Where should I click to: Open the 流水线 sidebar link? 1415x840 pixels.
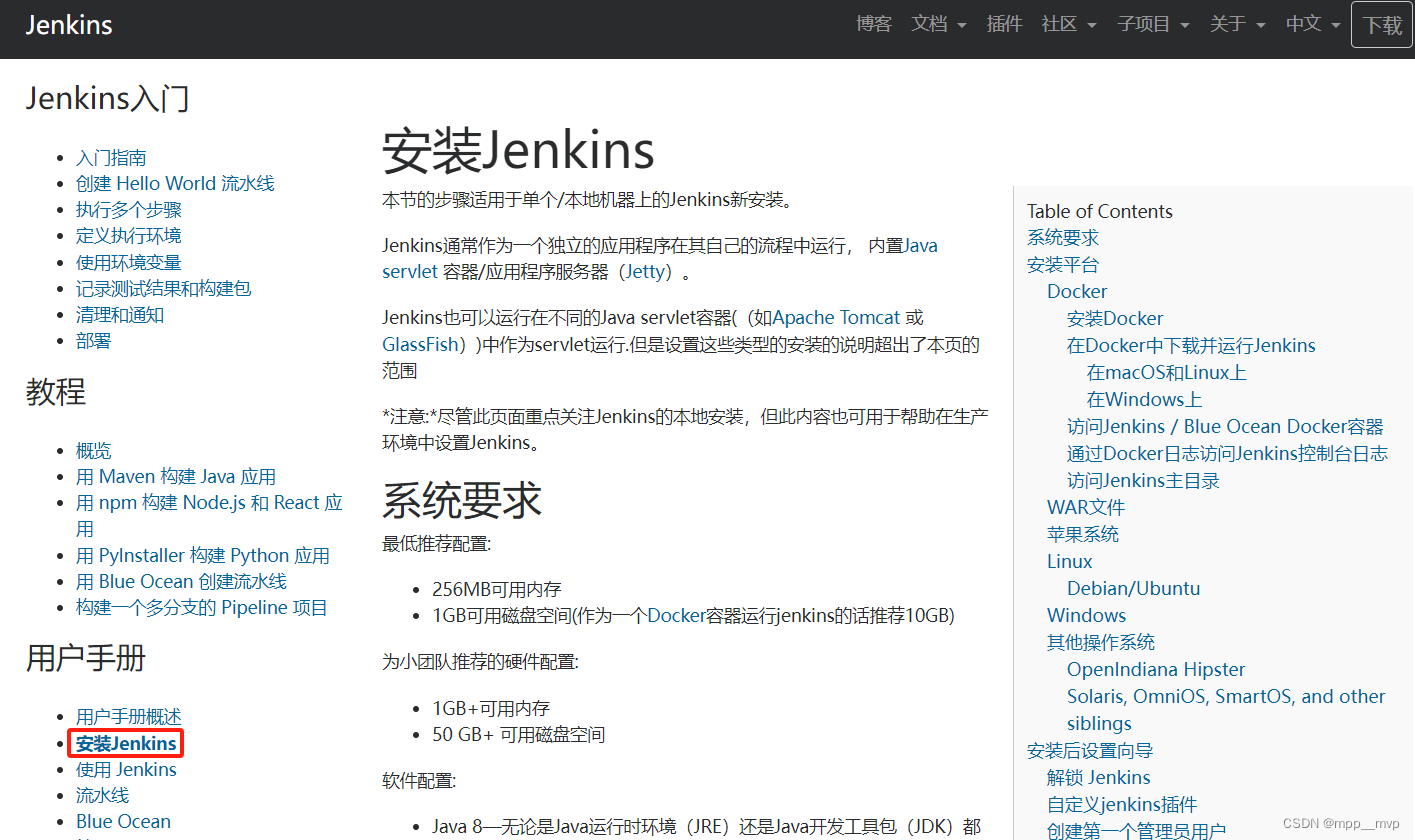coord(103,795)
